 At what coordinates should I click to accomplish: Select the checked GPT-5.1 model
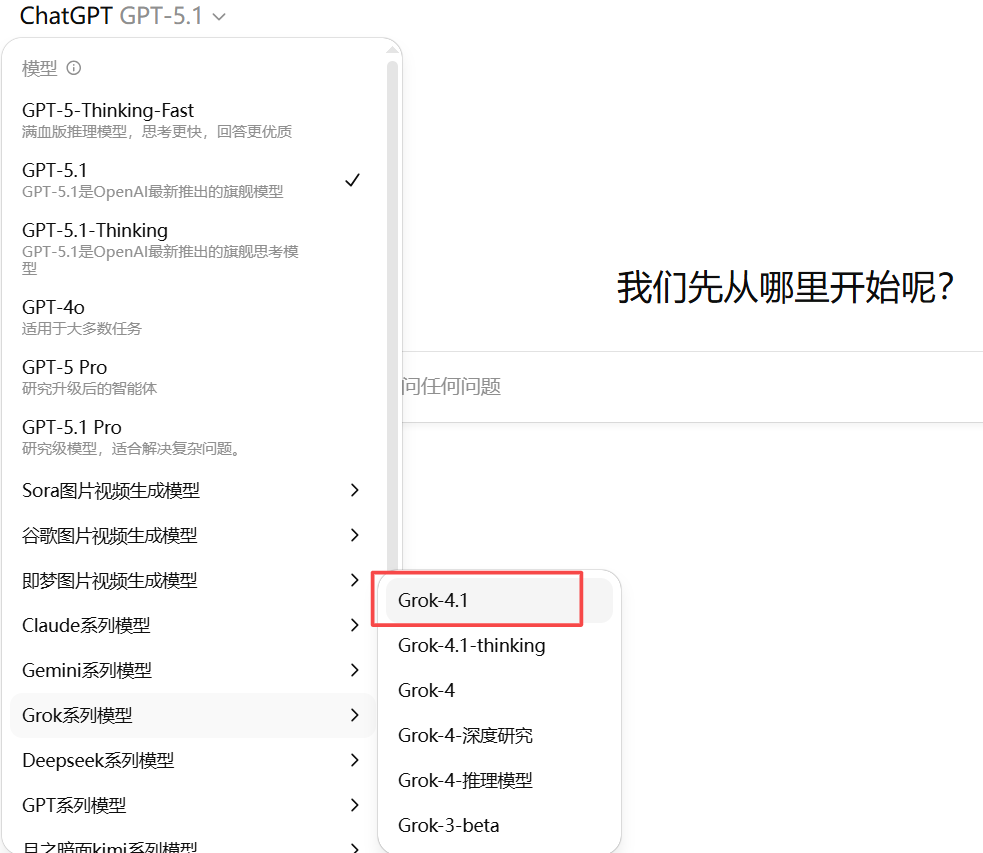click(193, 181)
